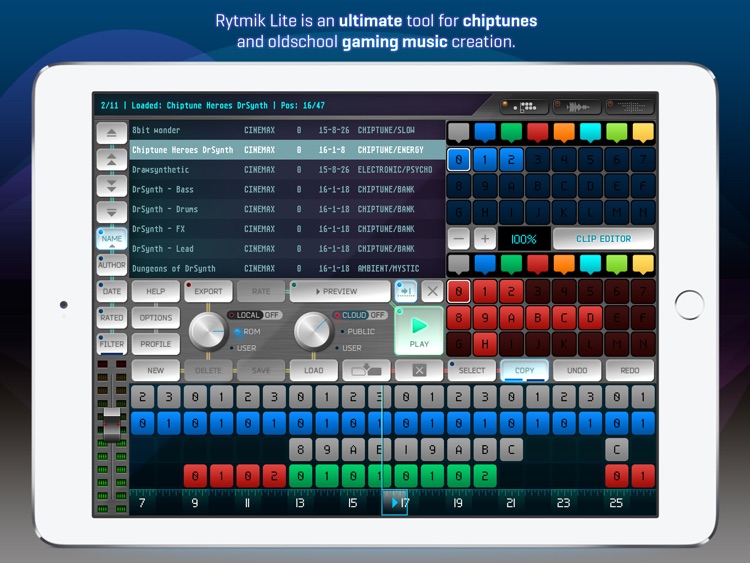This screenshot has width=750, height=563.
Task: Toggle the LOCAL OFF switch
Action: coord(254,315)
